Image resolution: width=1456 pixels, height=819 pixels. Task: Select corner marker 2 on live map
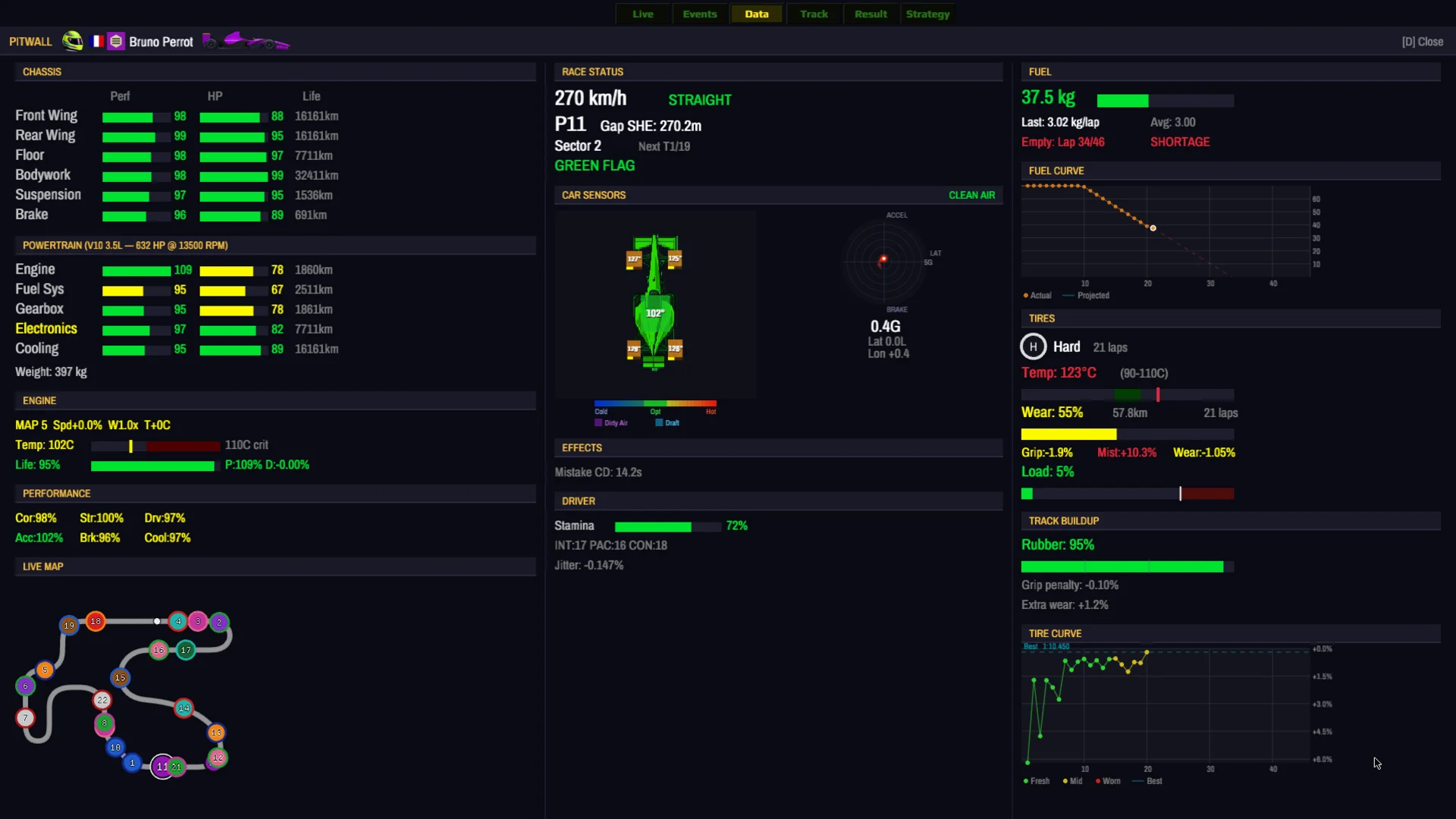coord(219,622)
